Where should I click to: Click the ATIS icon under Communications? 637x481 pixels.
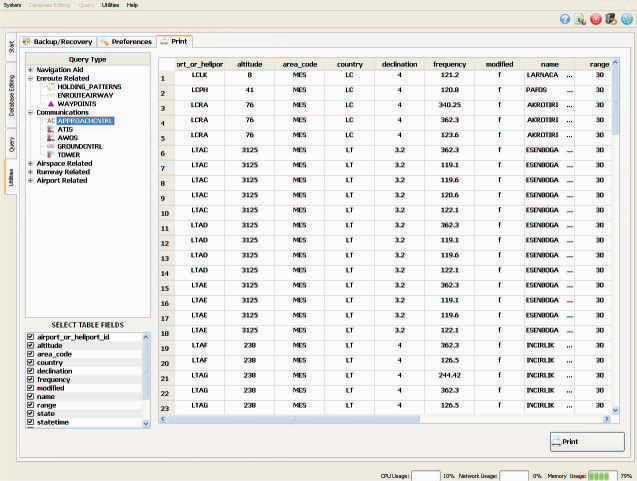point(51,129)
